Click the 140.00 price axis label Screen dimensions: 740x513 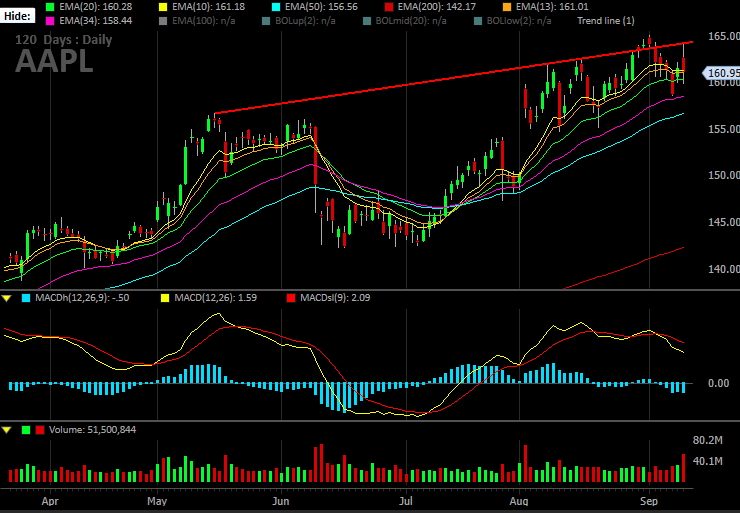point(724,269)
